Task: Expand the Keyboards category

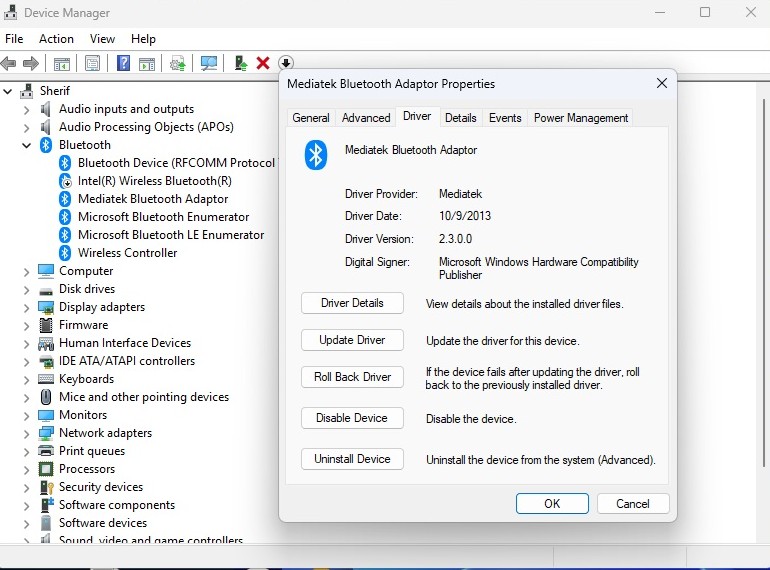Action: tap(27, 379)
